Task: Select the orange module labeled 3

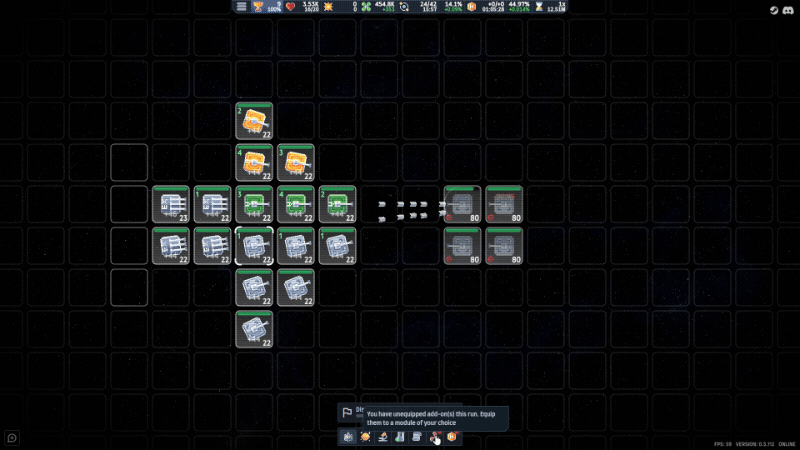Action: (x=296, y=163)
